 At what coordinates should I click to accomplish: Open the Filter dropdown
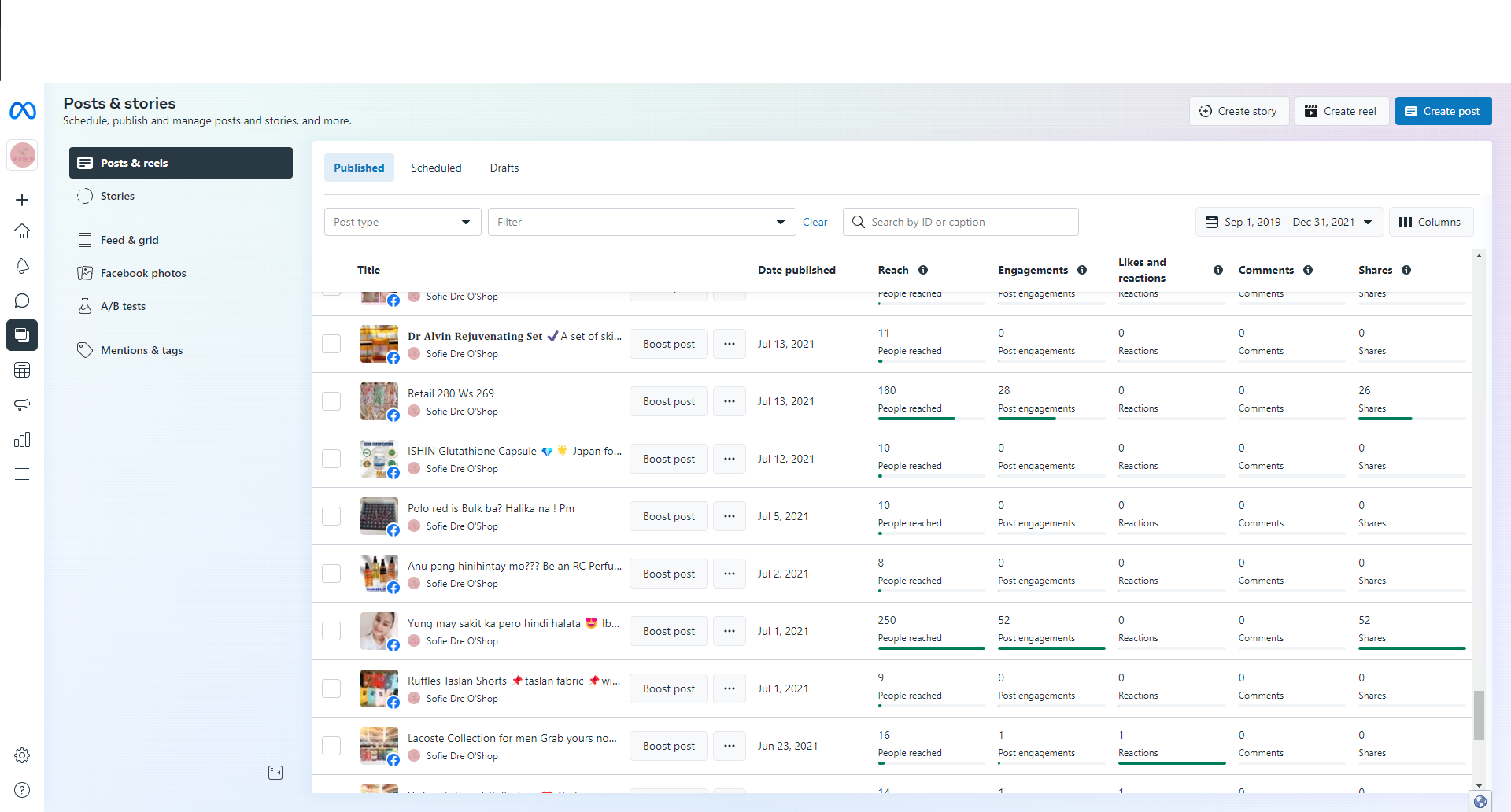641,222
